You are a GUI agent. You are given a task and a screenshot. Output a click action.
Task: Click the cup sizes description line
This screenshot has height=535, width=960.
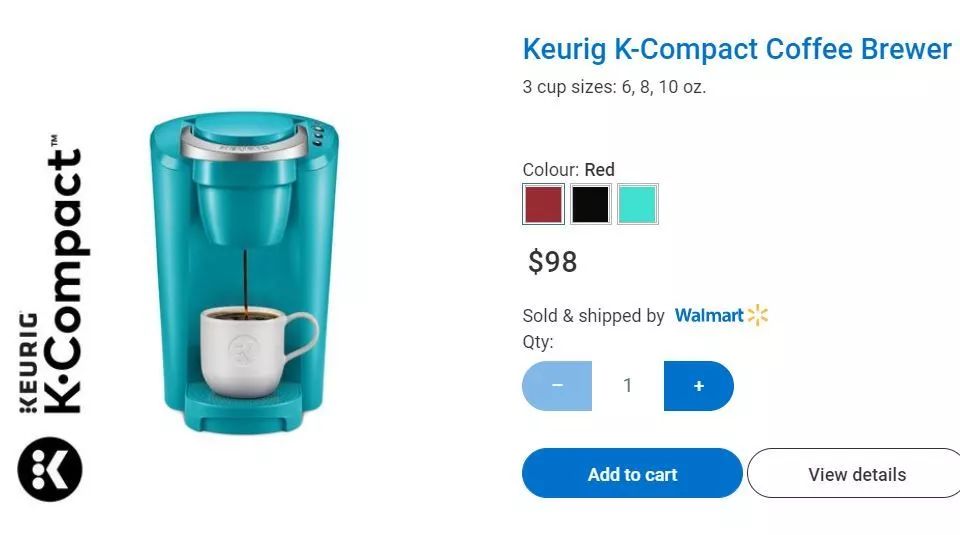pyautogui.click(x=614, y=87)
